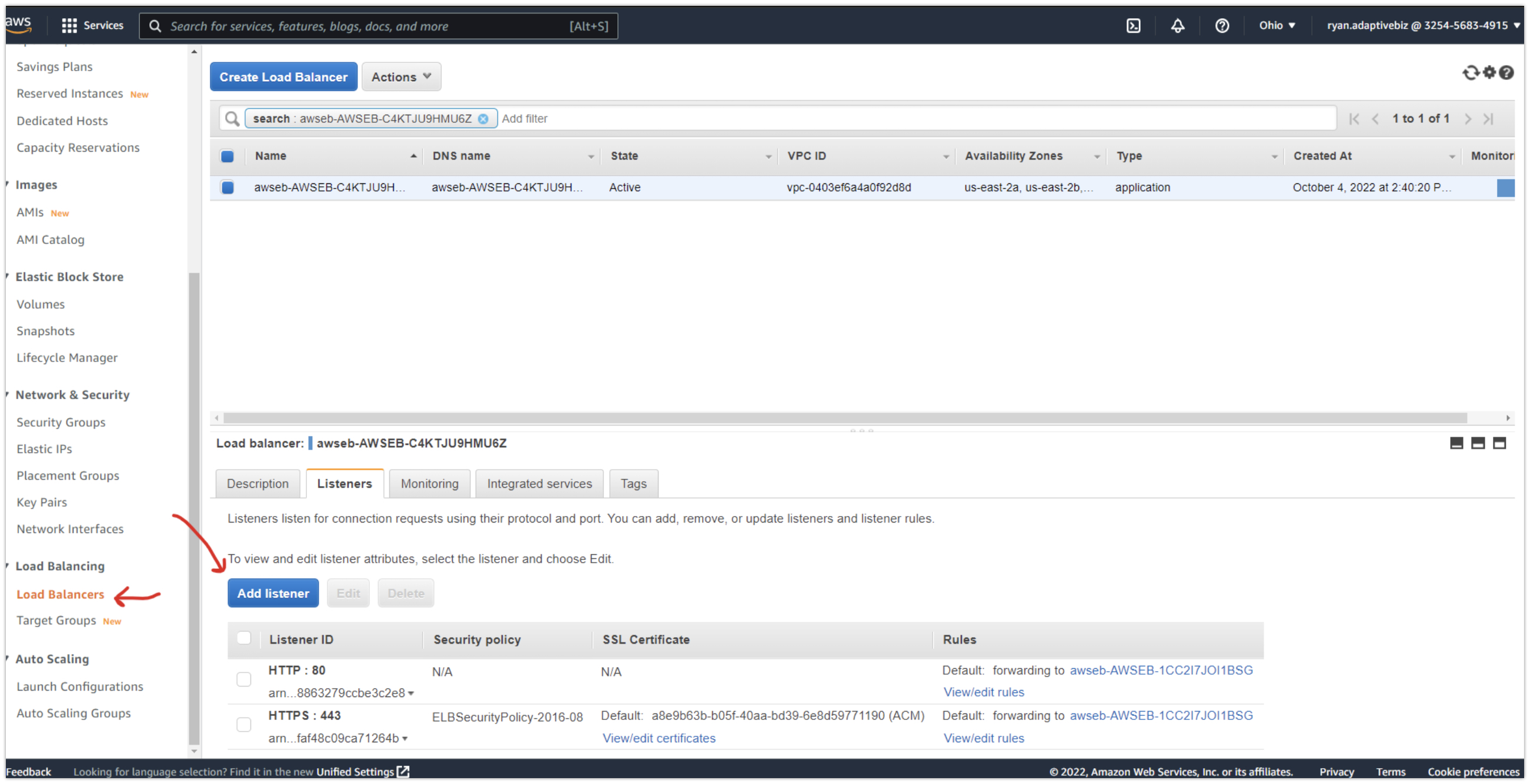Go to the last results page
Image resolution: width=1530 pixels, height=784 pixels.
point(1488,119)
